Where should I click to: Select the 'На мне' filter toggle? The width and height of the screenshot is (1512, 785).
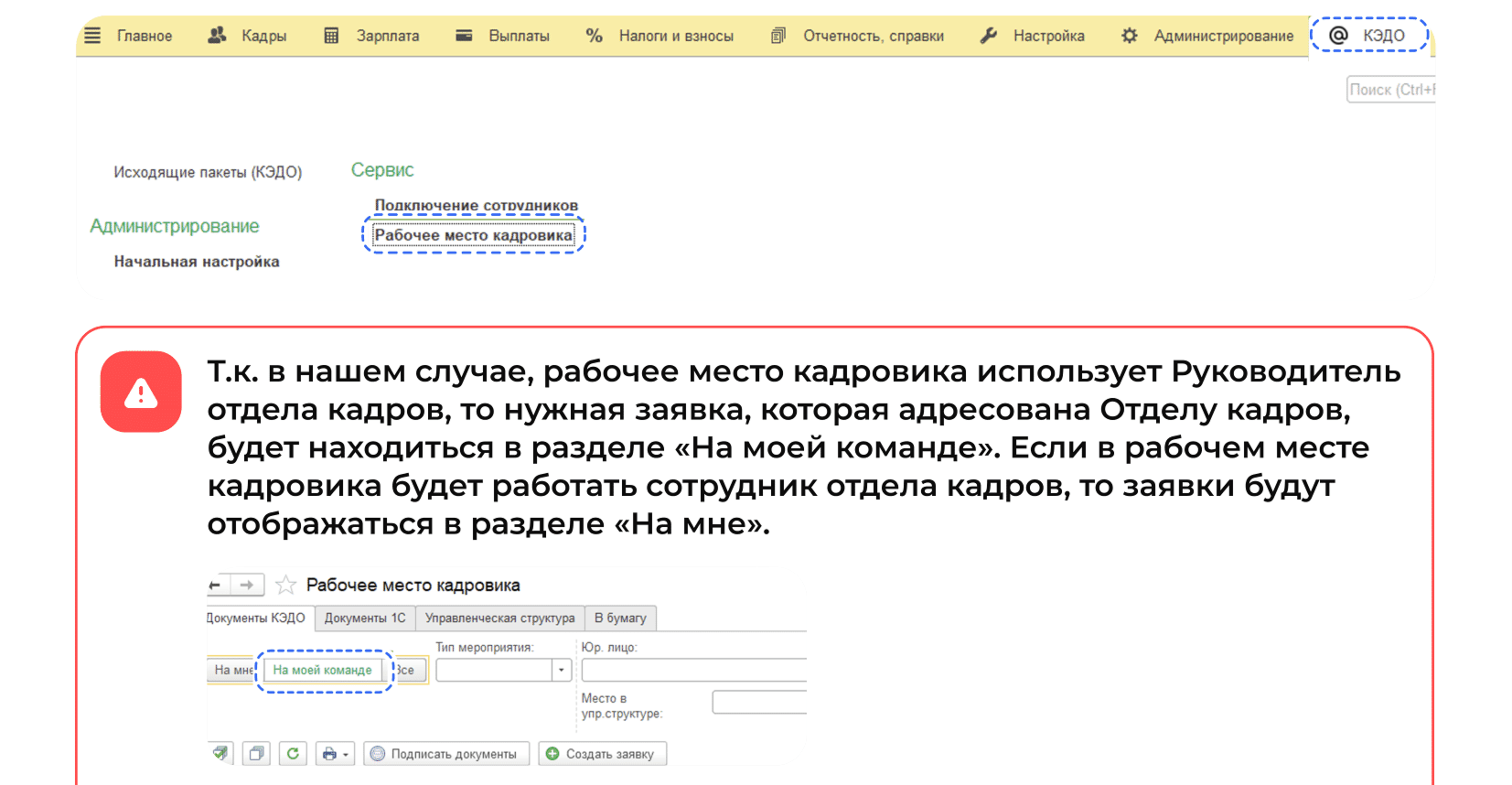point(232,670)
